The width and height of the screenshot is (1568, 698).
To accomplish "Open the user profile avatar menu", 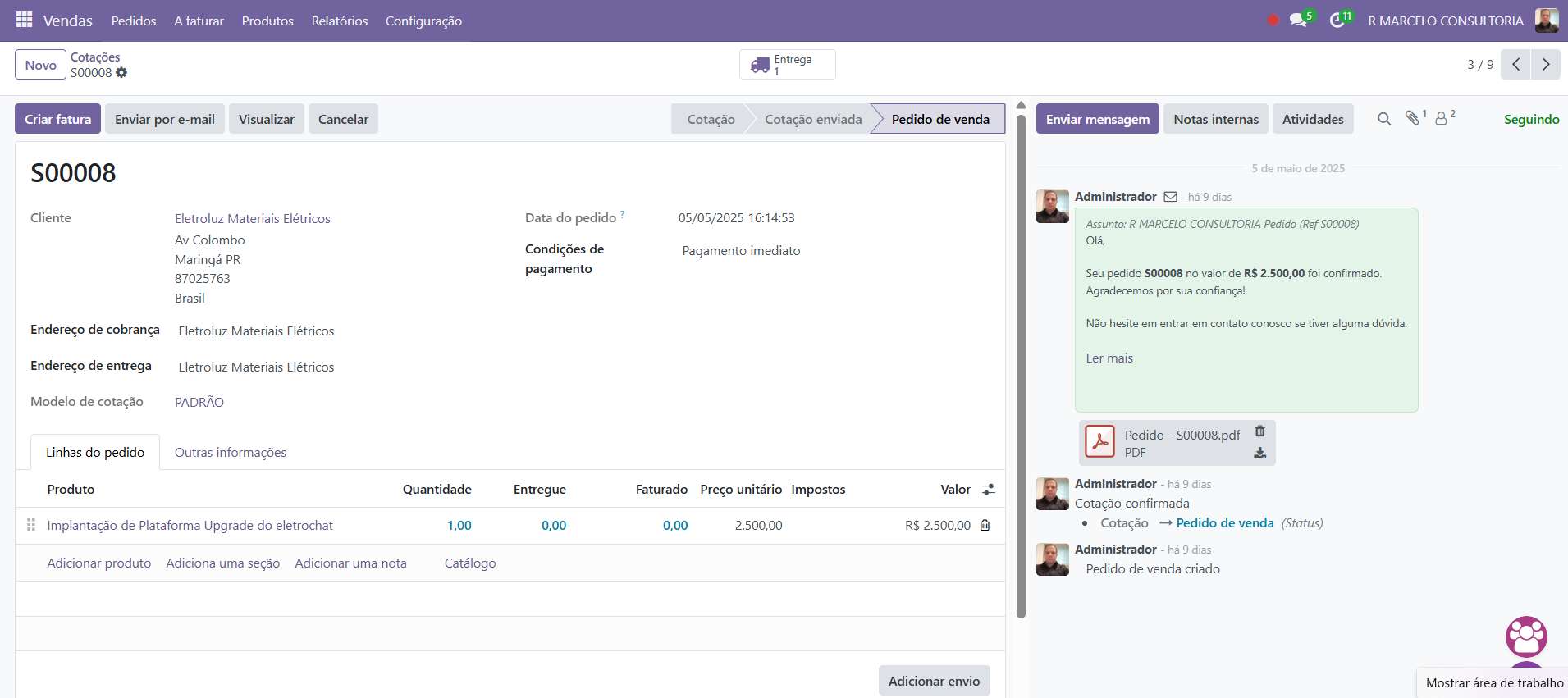I will coord(1547,21).
